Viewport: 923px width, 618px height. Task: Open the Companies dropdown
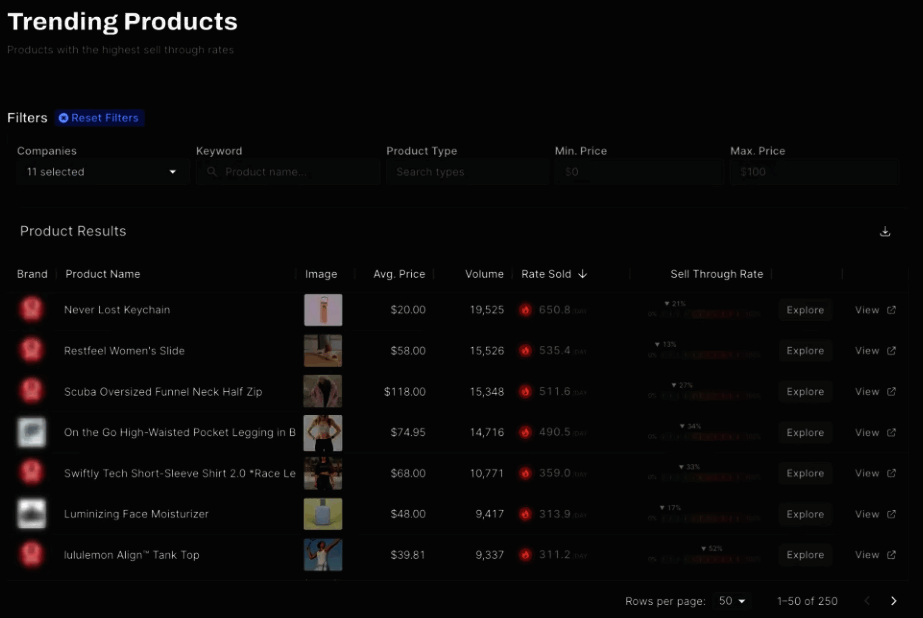pos(101,172)
